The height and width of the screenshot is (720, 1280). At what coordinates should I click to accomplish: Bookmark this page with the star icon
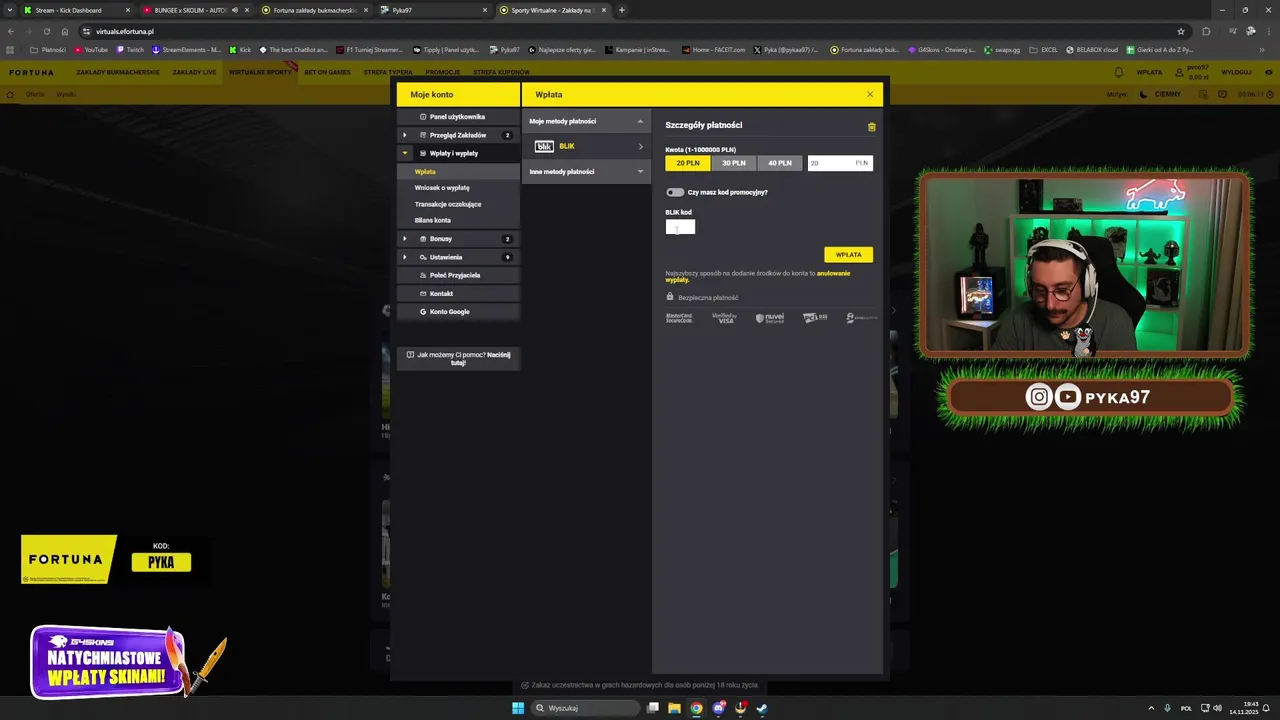coord(1181,31)
